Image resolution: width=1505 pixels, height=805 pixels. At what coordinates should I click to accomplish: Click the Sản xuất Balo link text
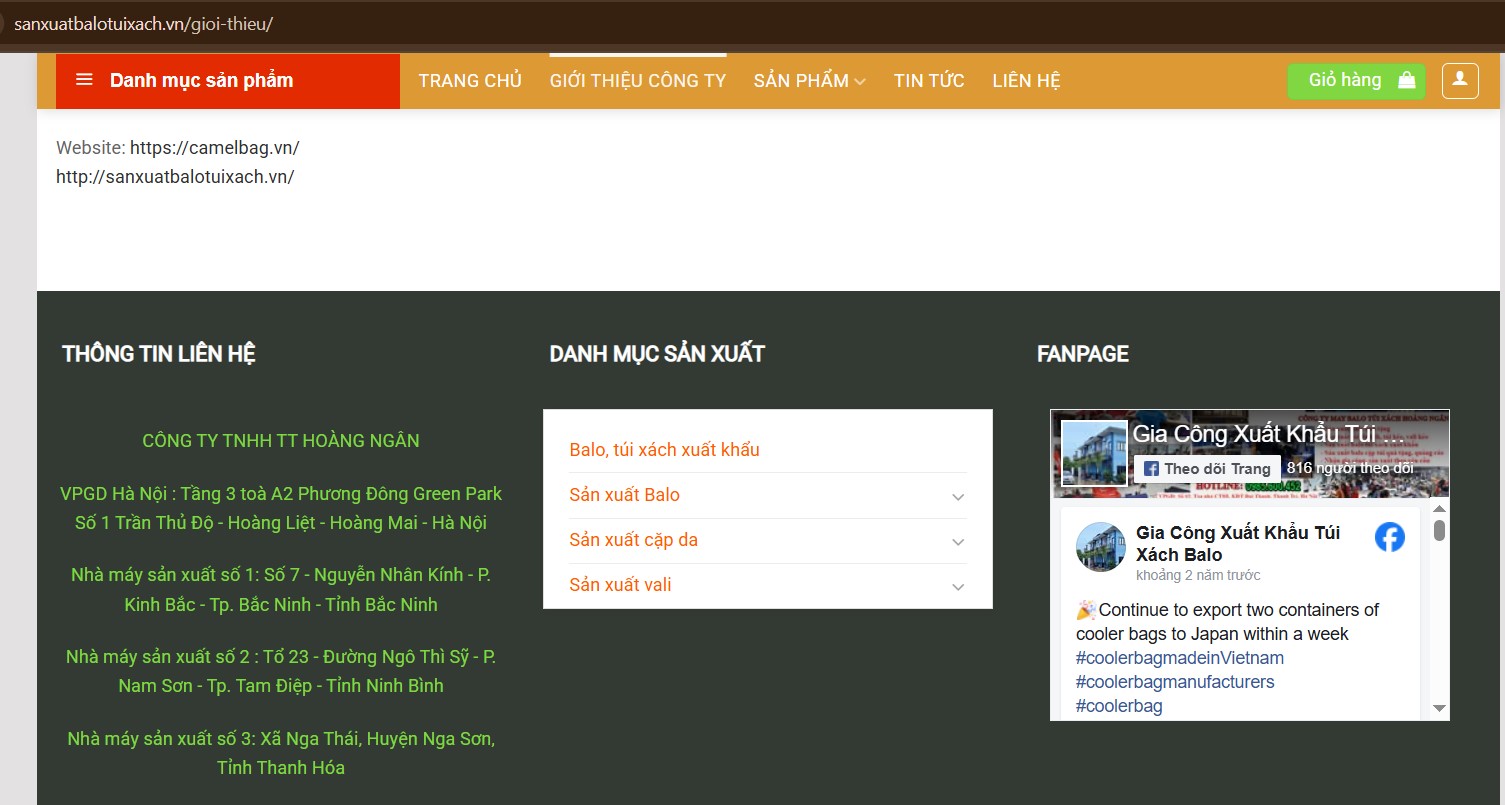624,495
